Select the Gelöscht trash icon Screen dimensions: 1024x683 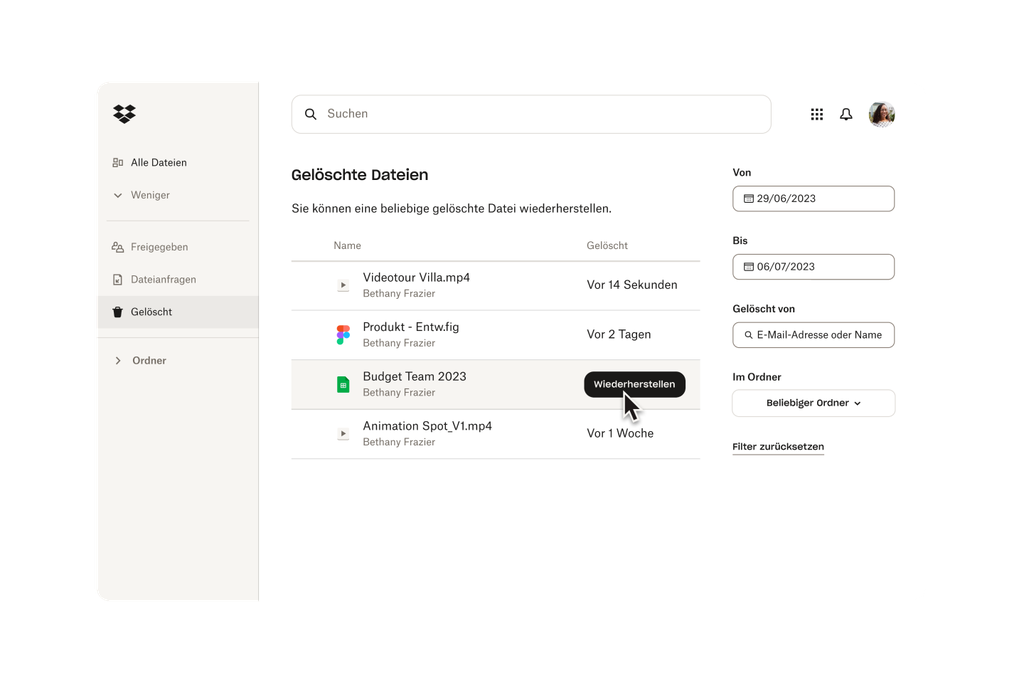[x=118, y=312]
